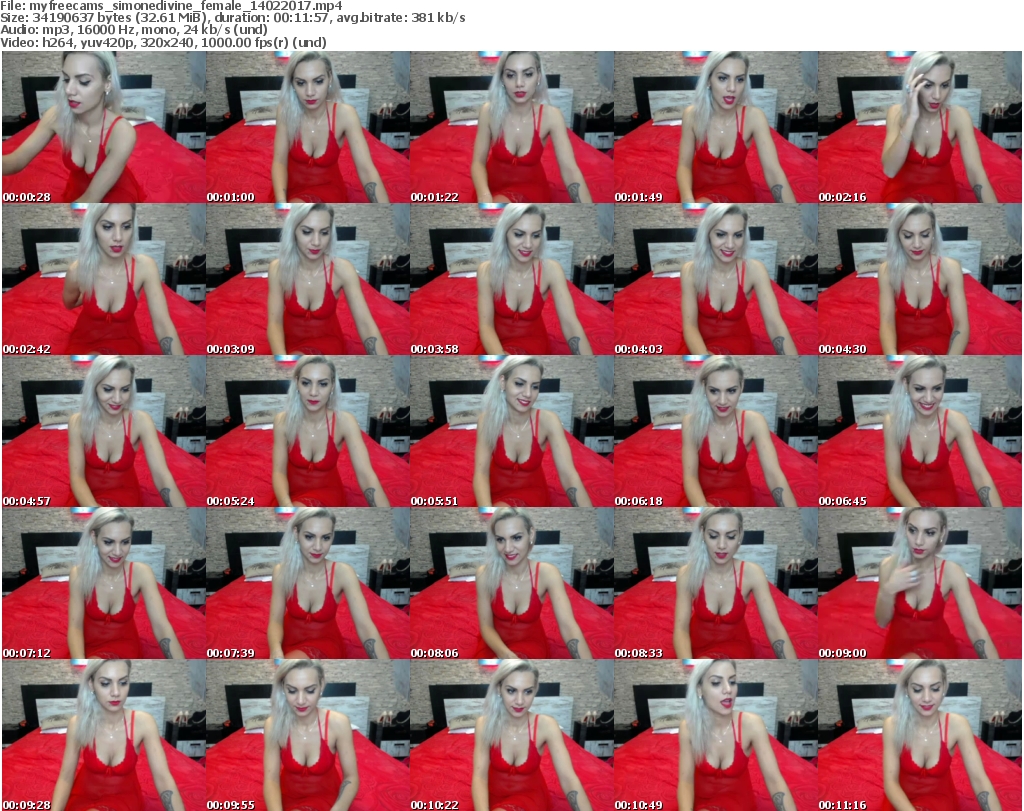
Task: Pick the thumbnail marked 00:07:12
Action: [104, 583]
